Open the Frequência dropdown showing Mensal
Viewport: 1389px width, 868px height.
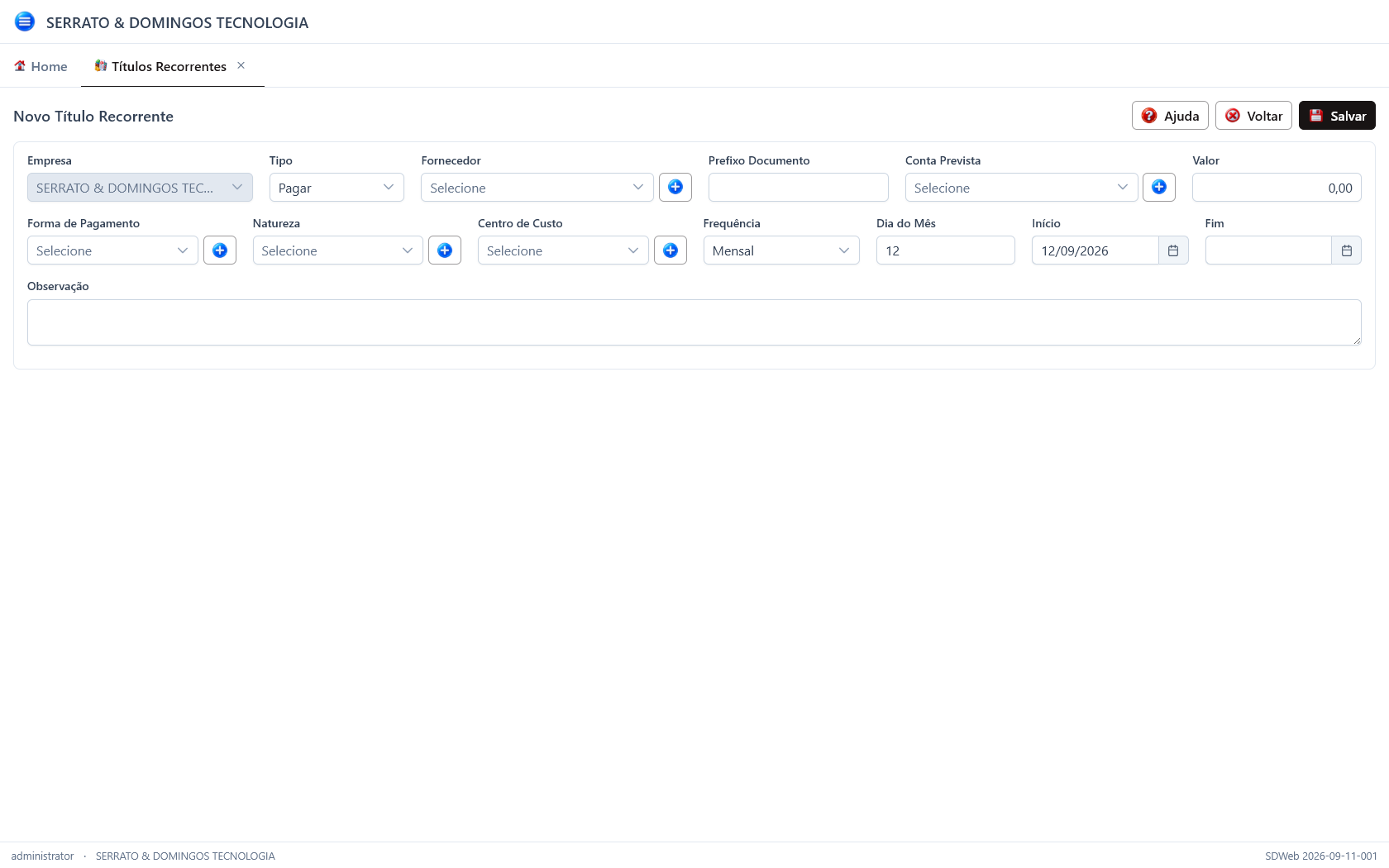pos(781,250)
